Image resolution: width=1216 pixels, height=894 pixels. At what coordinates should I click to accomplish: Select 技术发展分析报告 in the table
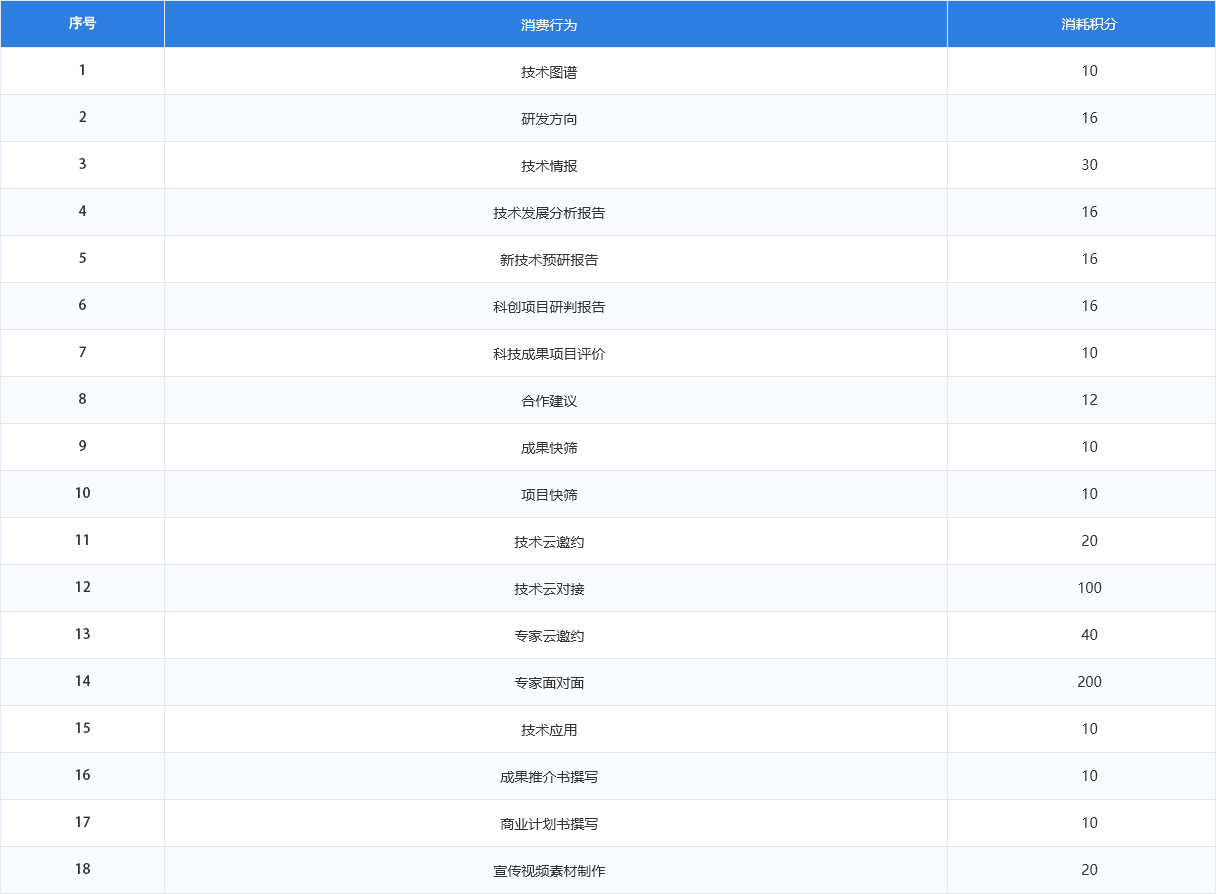pos(549,213)
